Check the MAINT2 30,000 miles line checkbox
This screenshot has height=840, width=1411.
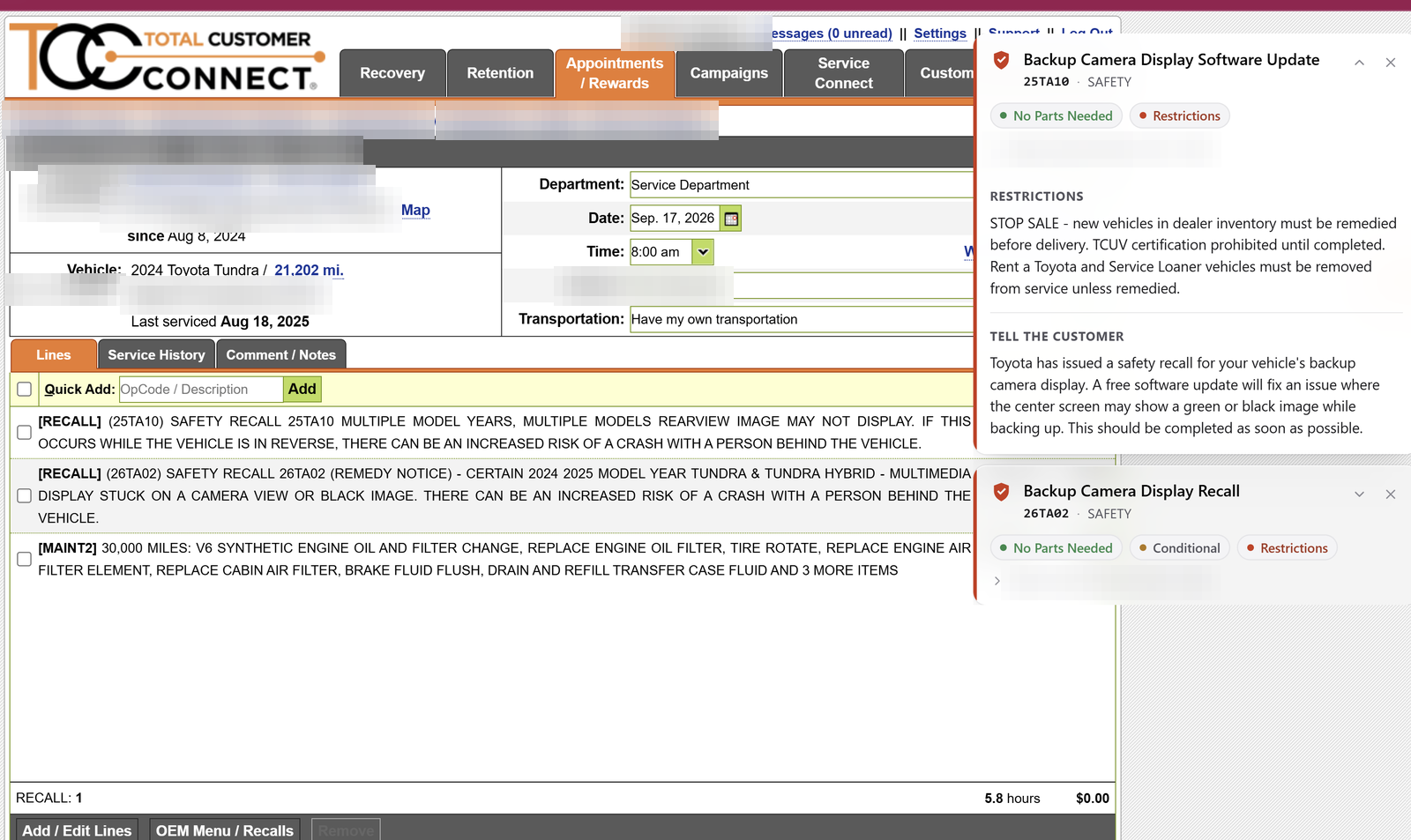click(25, 559)
